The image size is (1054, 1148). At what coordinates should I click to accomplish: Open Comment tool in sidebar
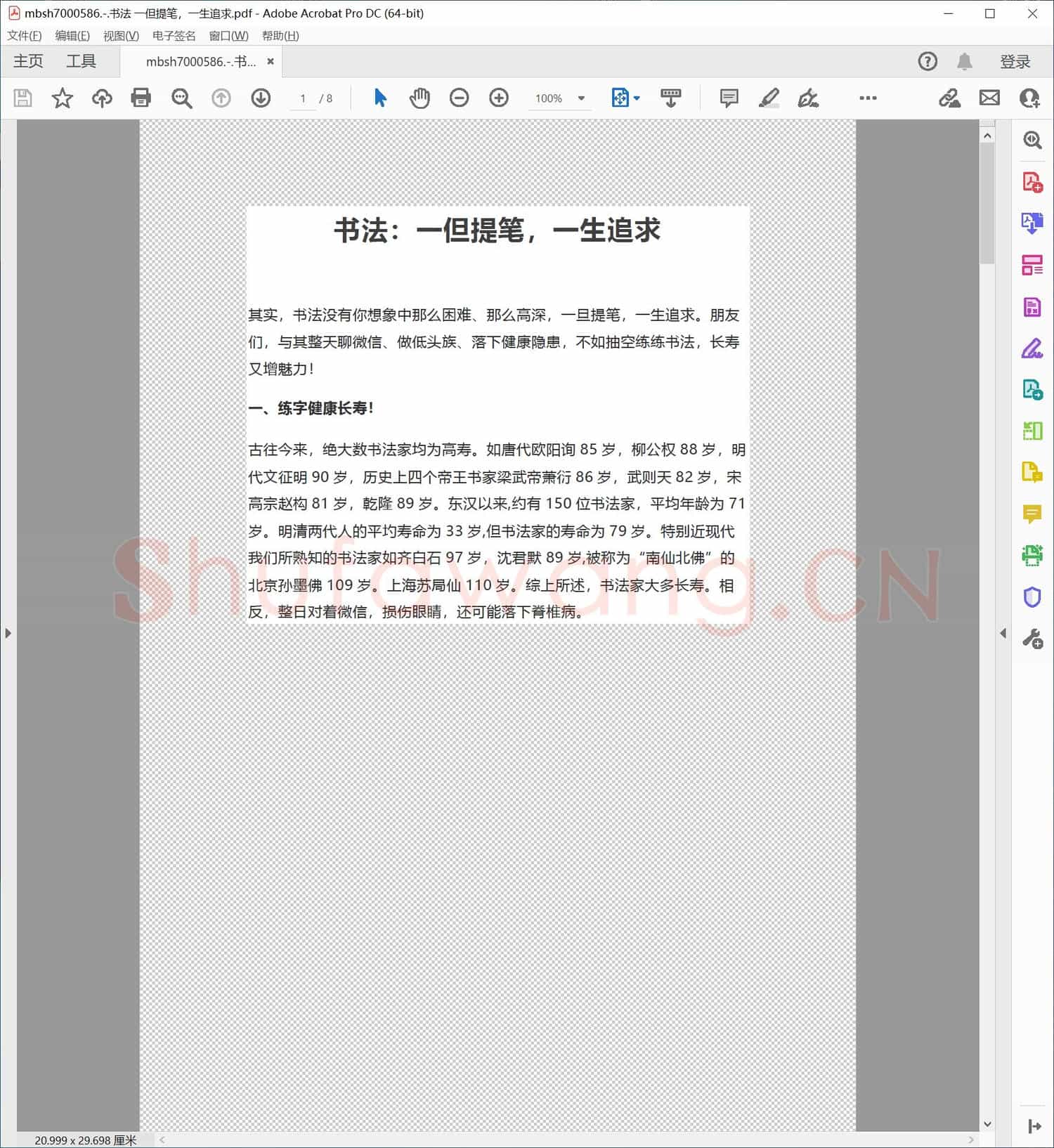1032,514
